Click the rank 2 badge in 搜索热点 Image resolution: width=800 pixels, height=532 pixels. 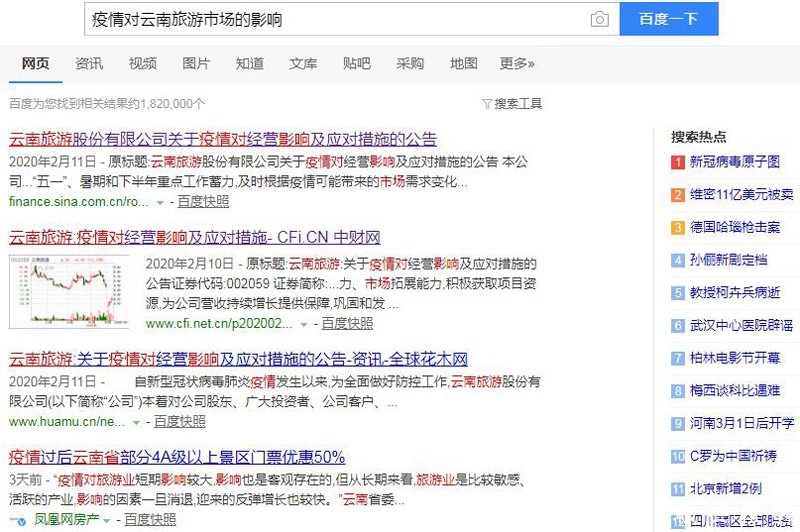678,195
